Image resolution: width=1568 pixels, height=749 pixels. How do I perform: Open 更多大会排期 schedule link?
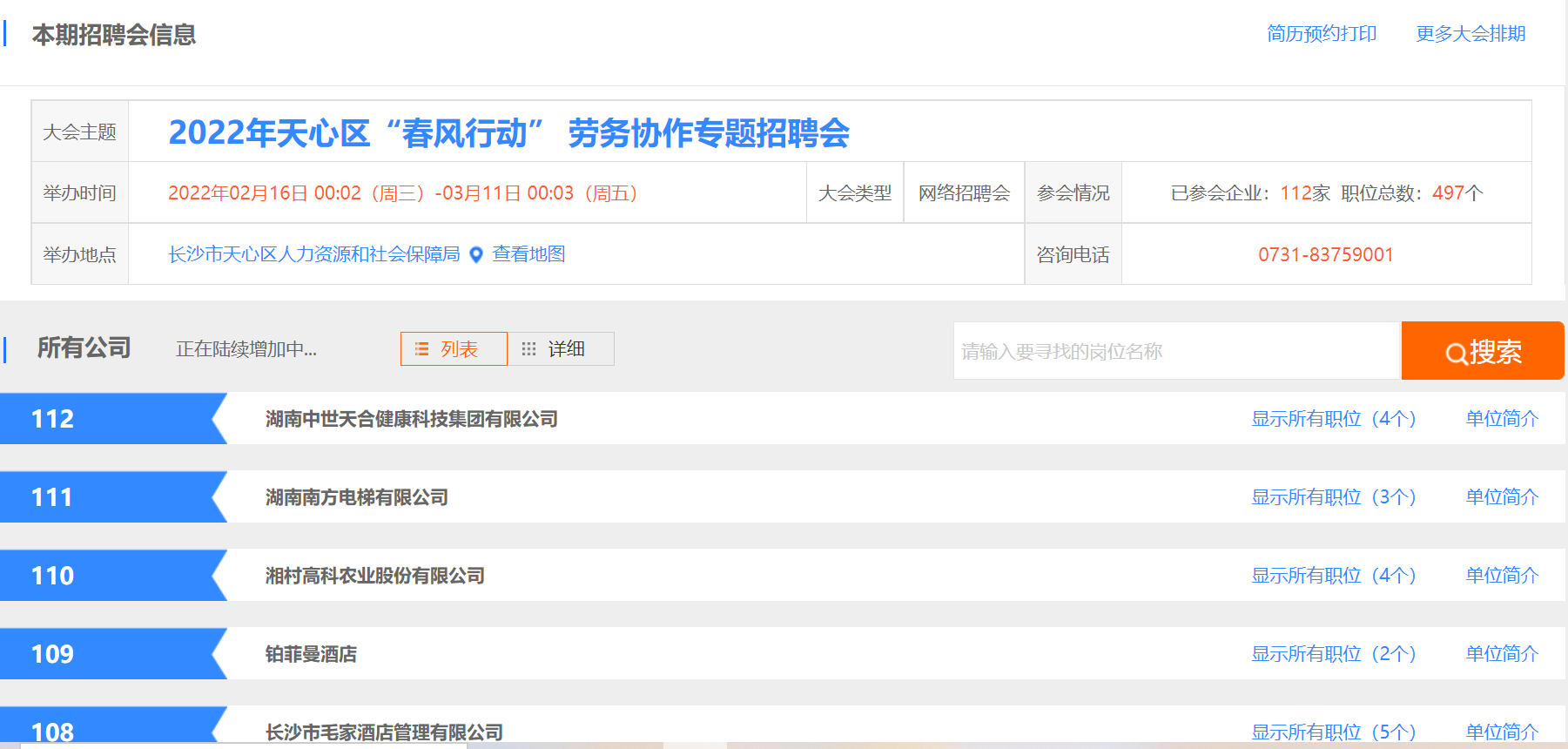pos(1470,34)
